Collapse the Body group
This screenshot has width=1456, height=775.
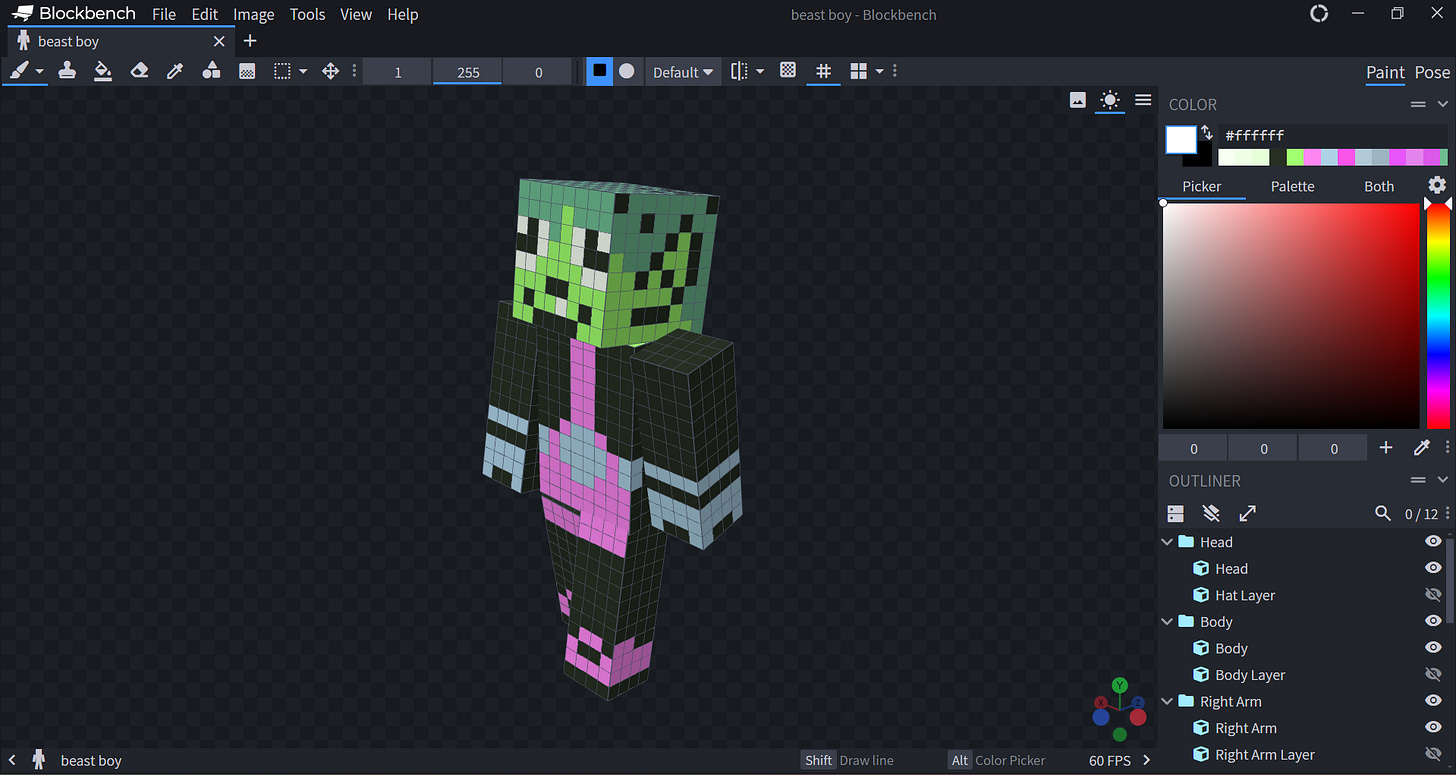(x=1167, y=622)
